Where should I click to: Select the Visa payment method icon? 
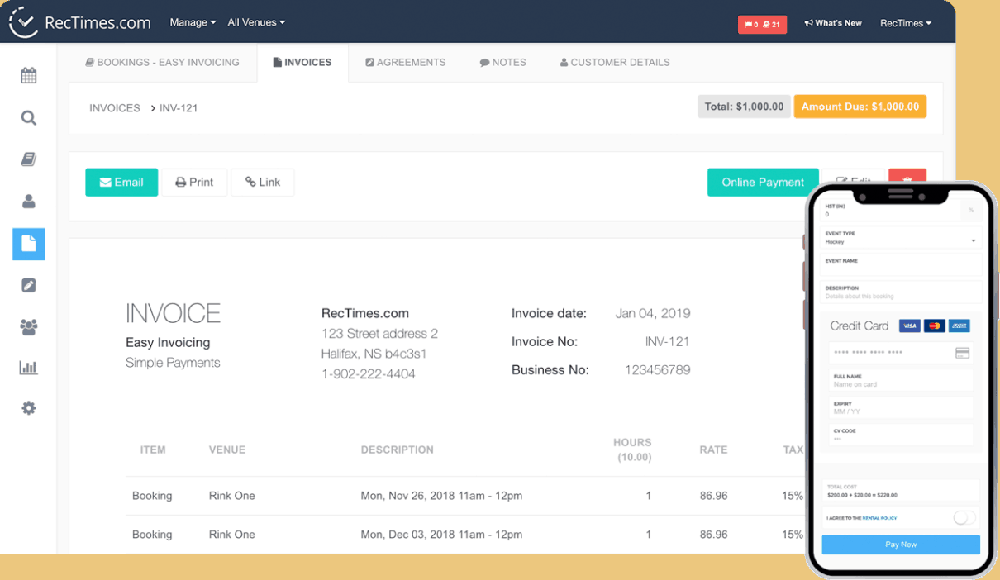(x=910, y=326)
